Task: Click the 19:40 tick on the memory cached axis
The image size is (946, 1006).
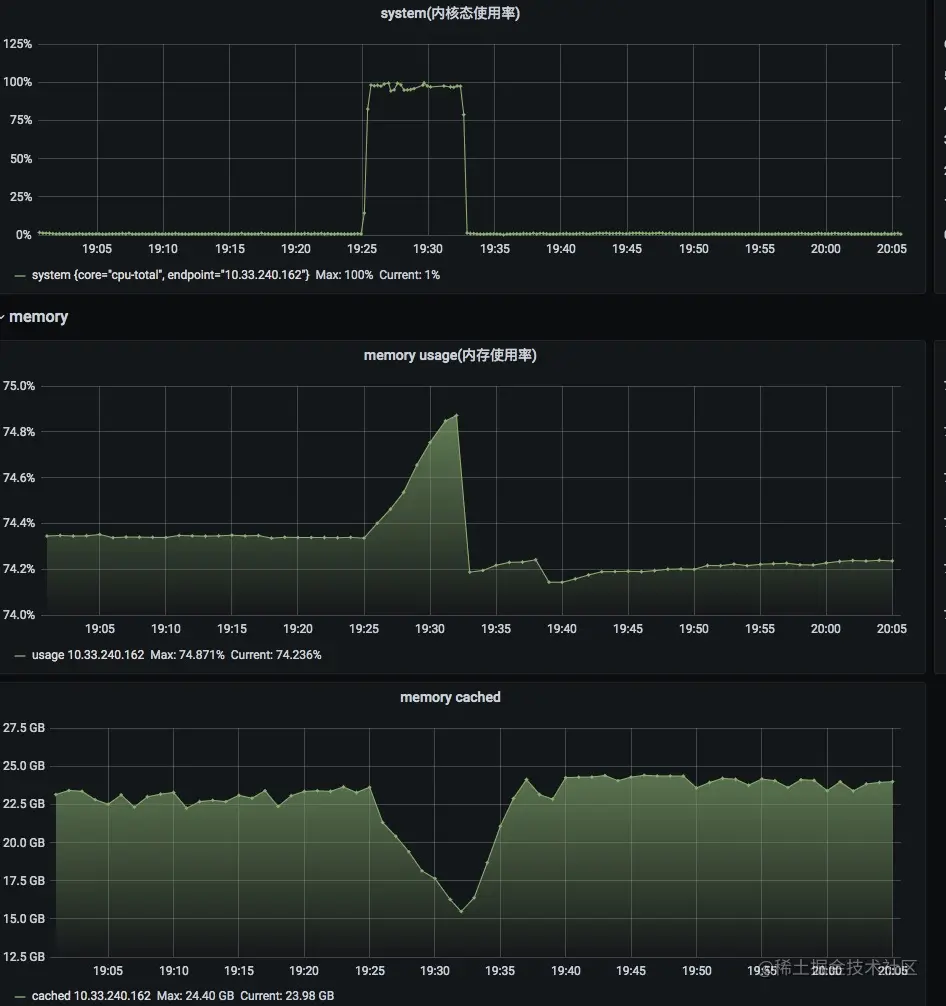Action: (x=565, y=971)
